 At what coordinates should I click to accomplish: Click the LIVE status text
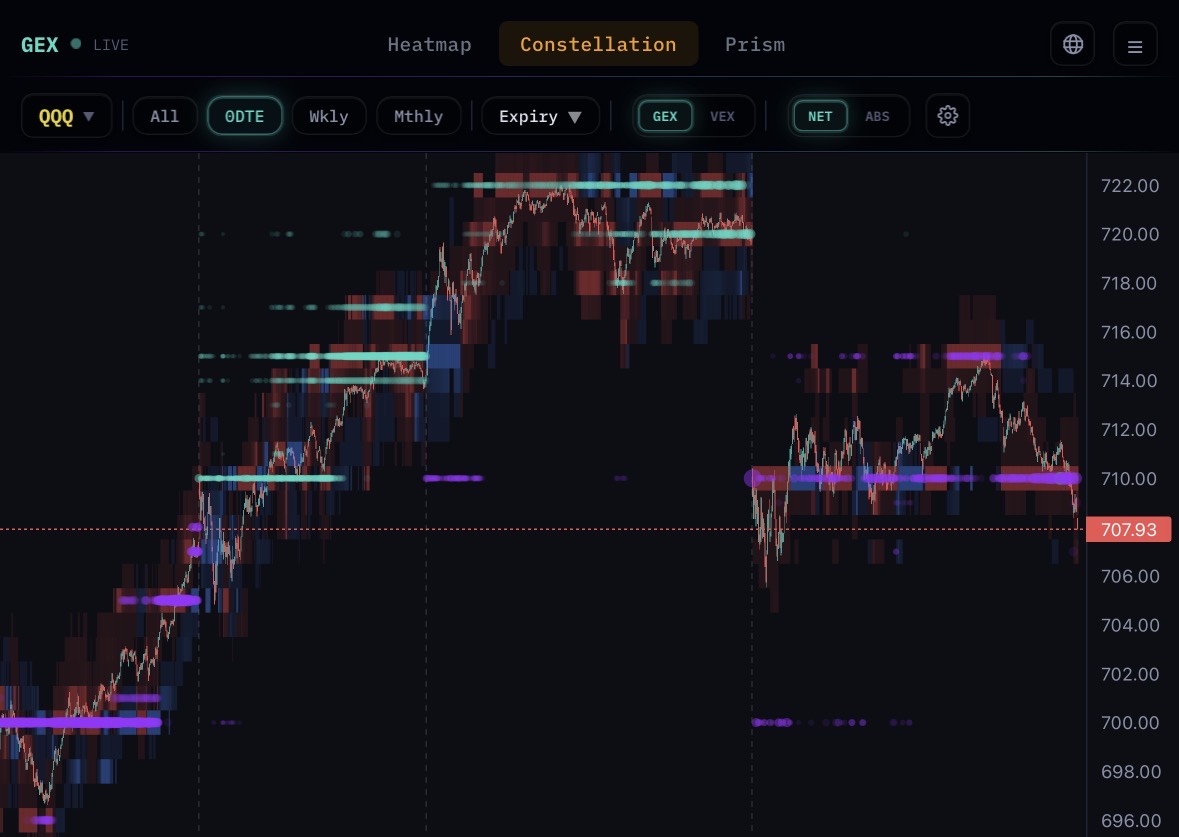tap(111, 45)
